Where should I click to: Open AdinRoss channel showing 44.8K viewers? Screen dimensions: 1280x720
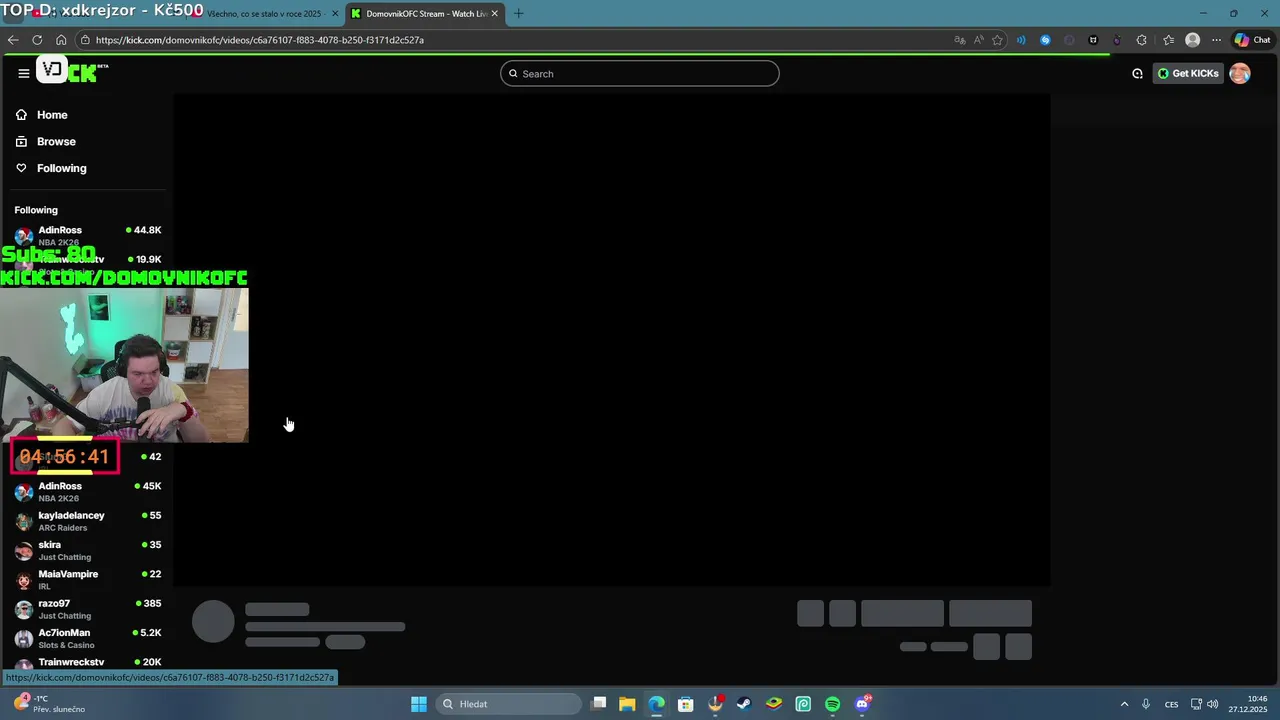(x=88, y=236)
